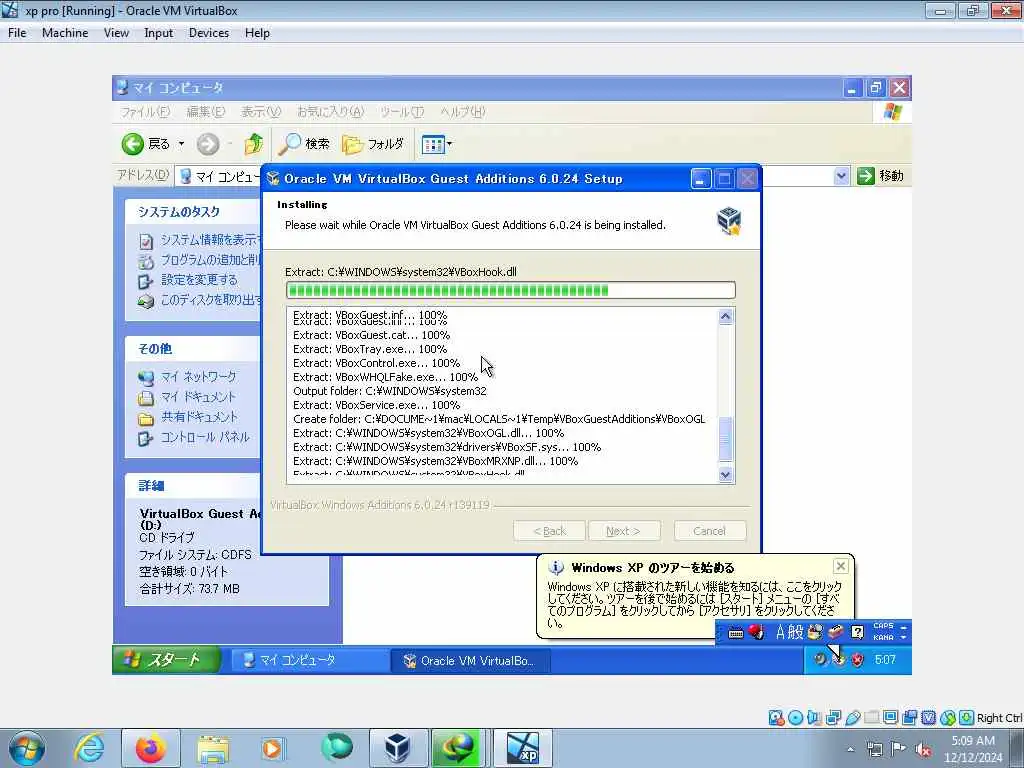This screenshot has height=768, width=1024.
Task: Open the Devices menu
Action: coord(208,33)
